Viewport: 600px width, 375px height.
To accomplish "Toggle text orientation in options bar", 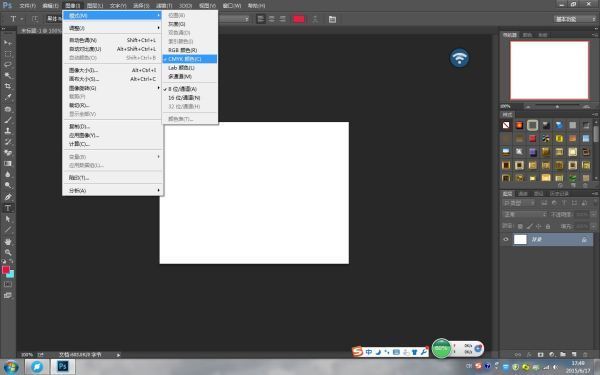I will (x=35, y=19).
